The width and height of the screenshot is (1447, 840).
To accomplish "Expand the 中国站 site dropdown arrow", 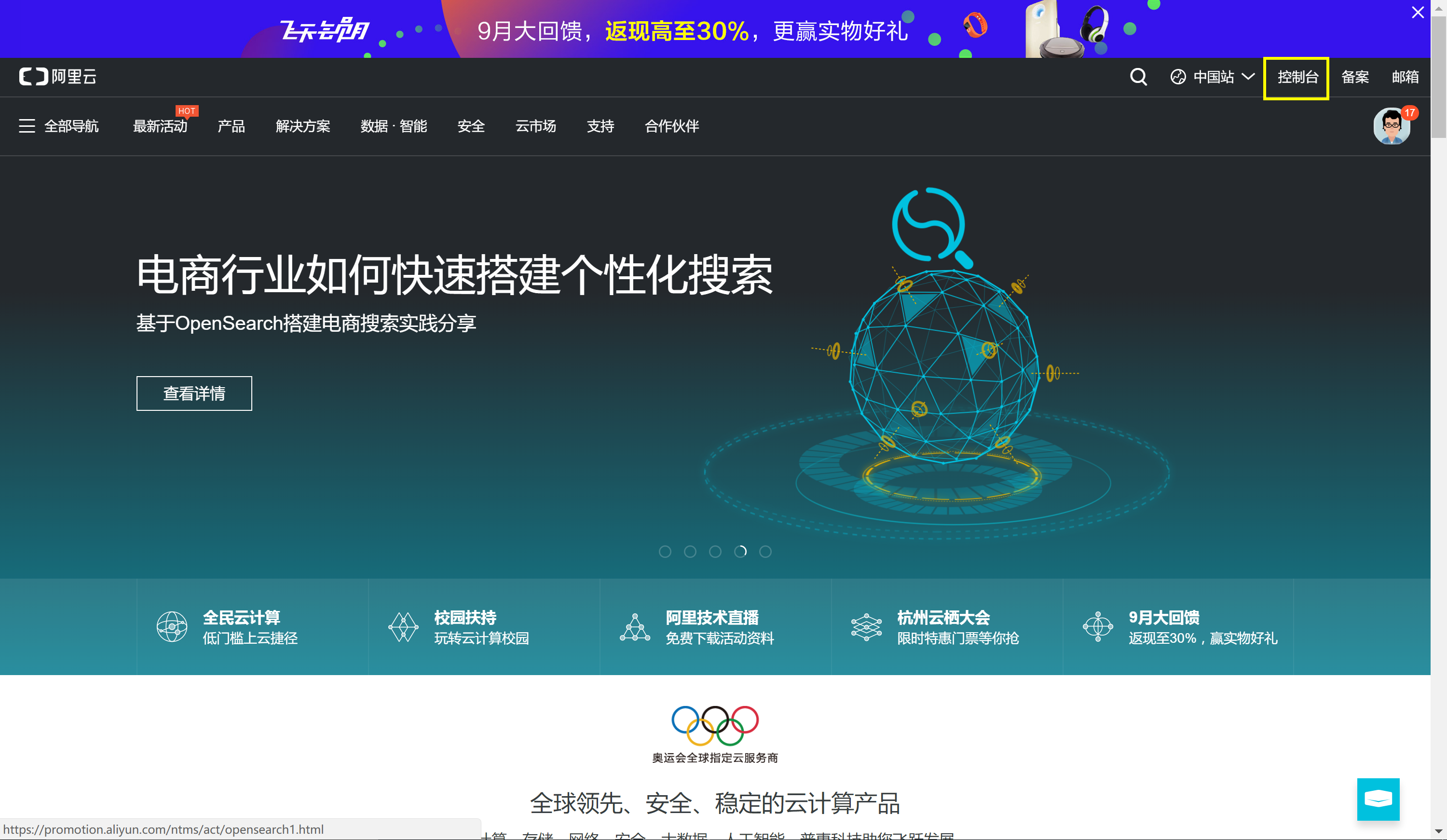I will click(1248, 76).
